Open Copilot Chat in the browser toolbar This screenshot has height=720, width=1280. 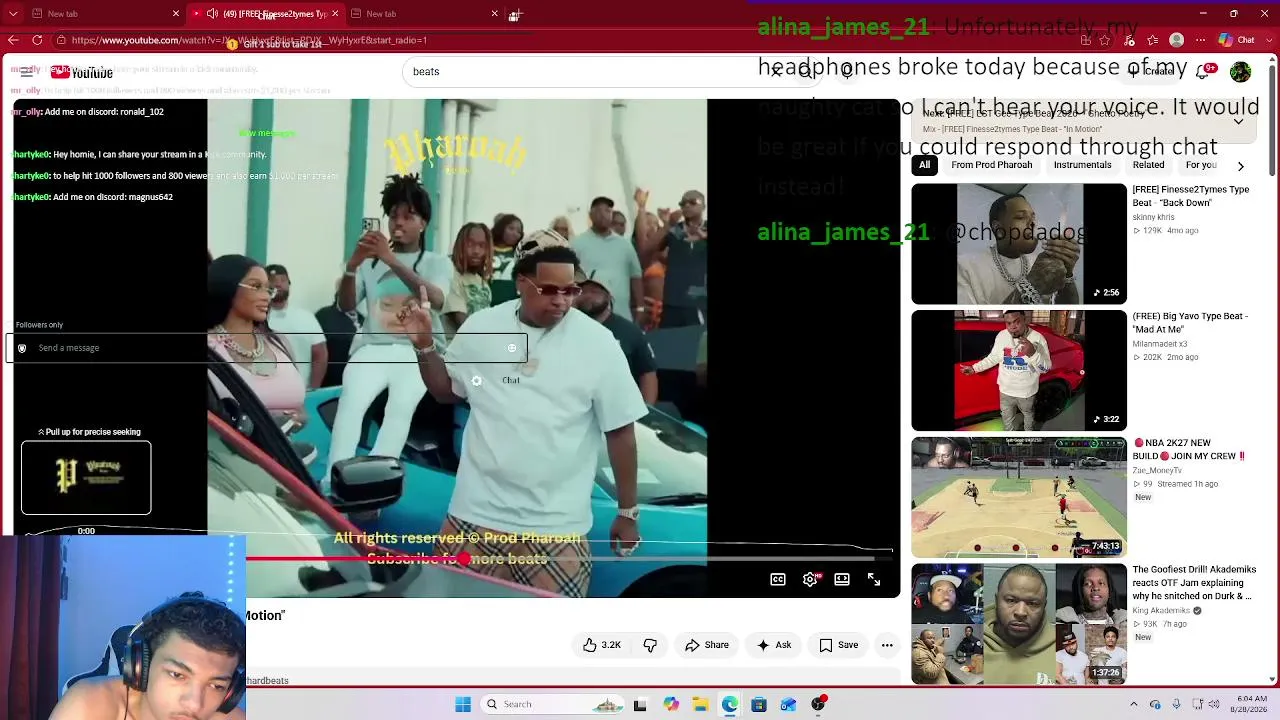point(1236,40)
